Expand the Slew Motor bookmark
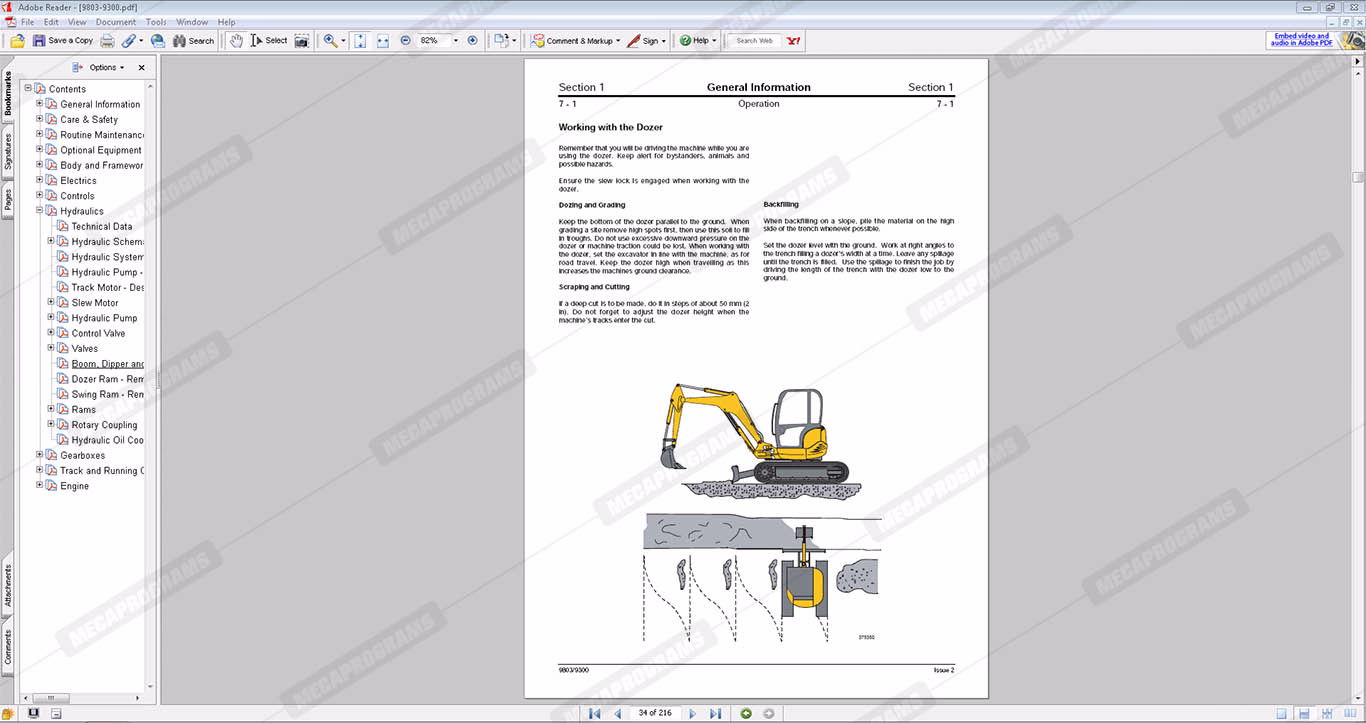This screenshot has width=1366, height=723. [51, 302]
